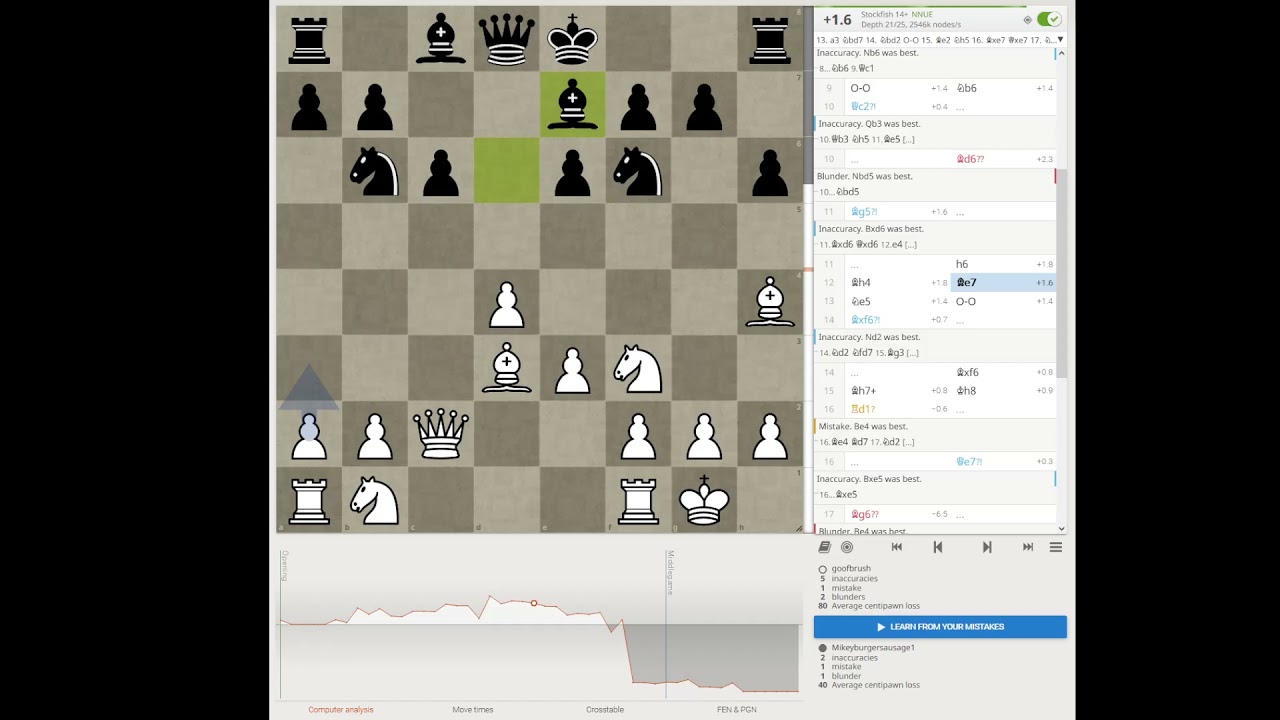Select the black king on e8
1280x720 pixels.
572,39
